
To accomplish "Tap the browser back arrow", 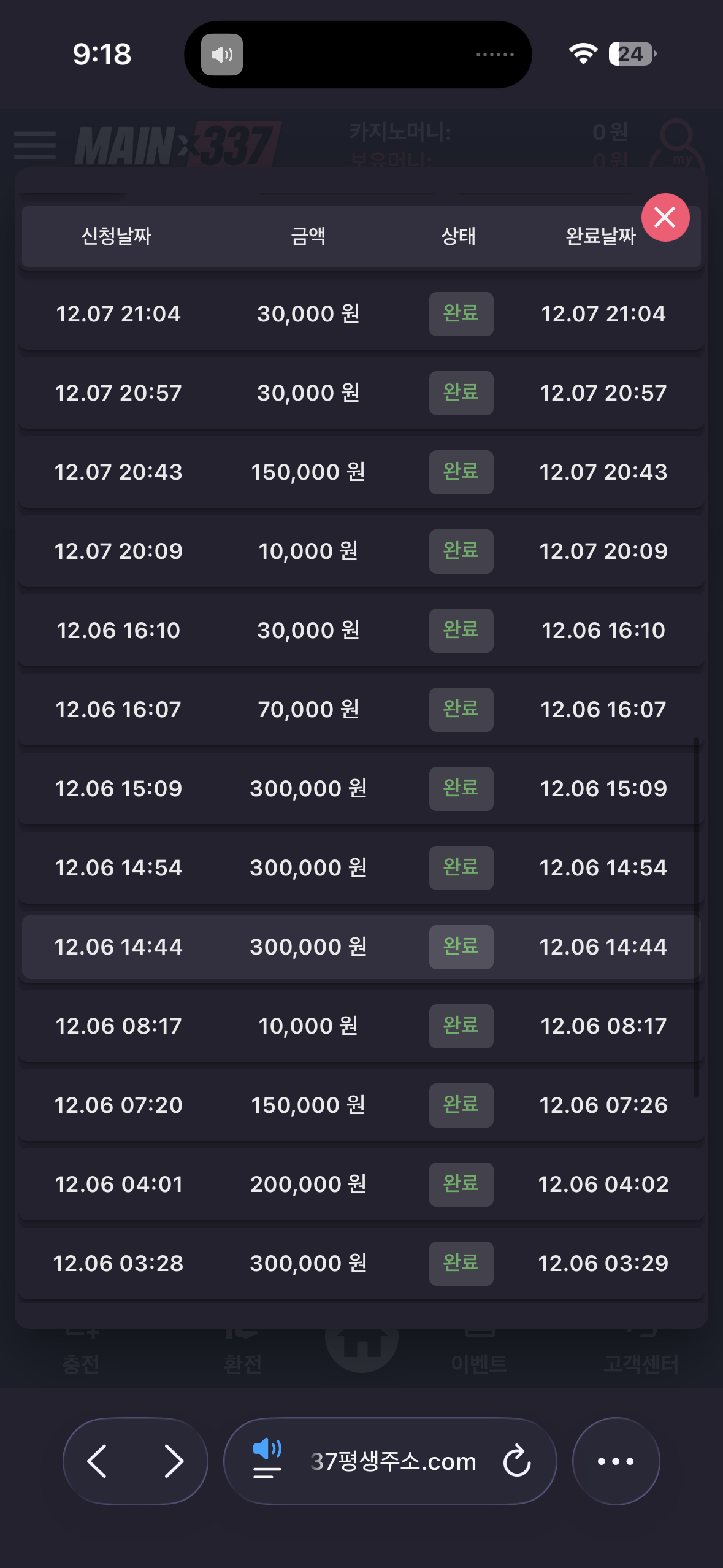I will click(98, 1461).
